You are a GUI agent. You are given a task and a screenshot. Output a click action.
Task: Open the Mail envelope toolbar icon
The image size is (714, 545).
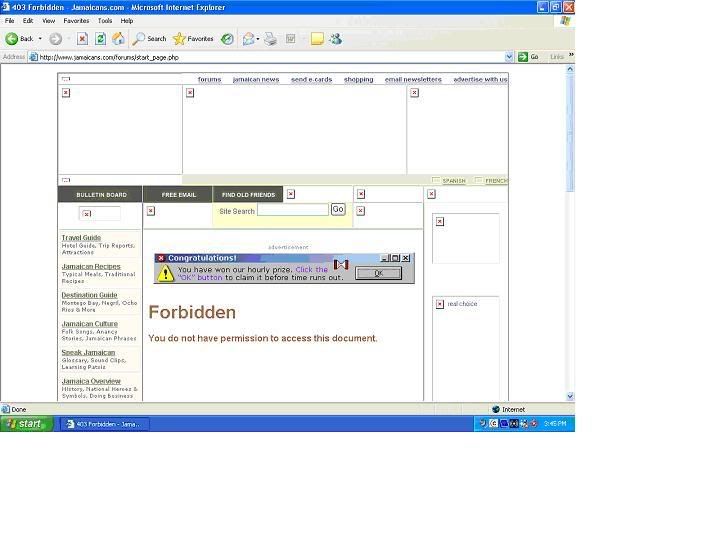point(248,39)
